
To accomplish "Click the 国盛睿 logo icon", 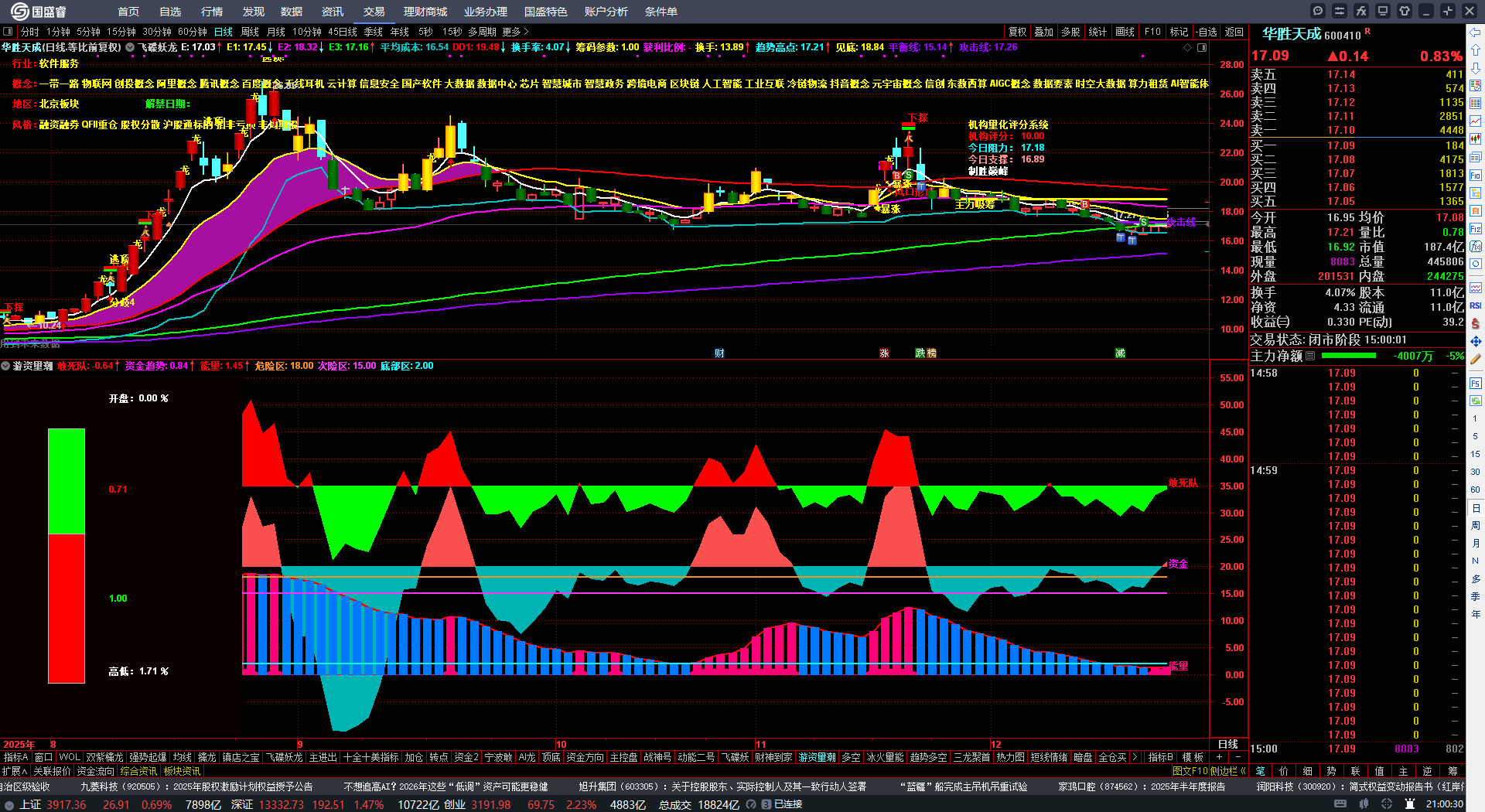I will 19,12.
